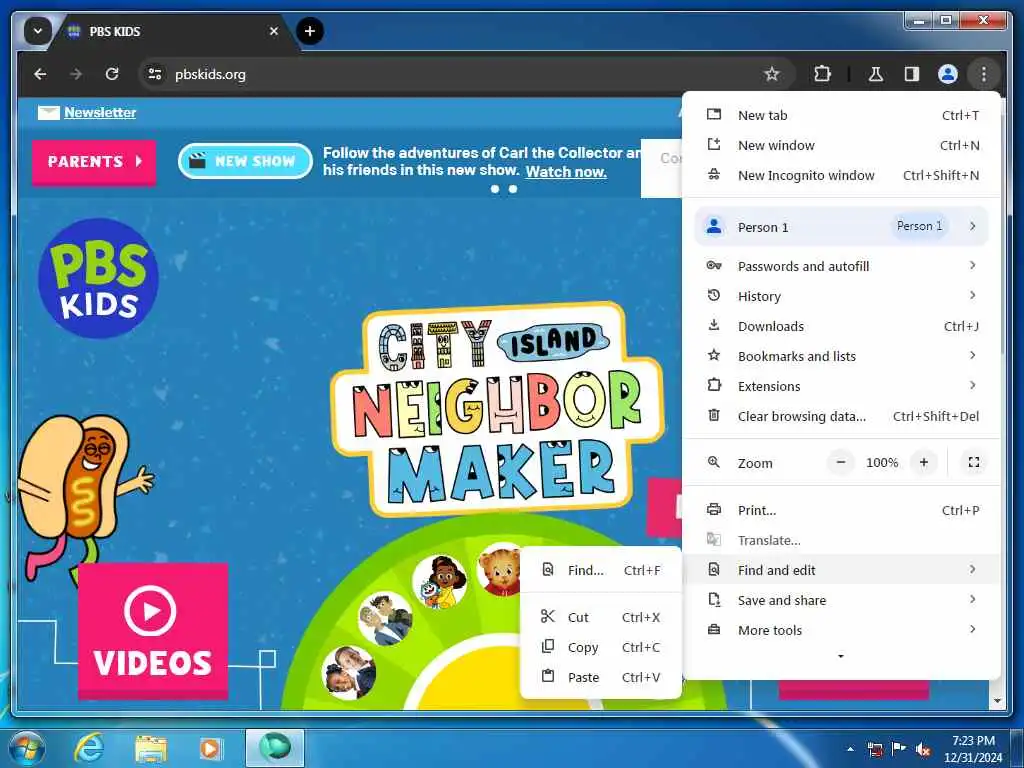
Task: Expand the Save and share submenu
Action: coord(841,600)
